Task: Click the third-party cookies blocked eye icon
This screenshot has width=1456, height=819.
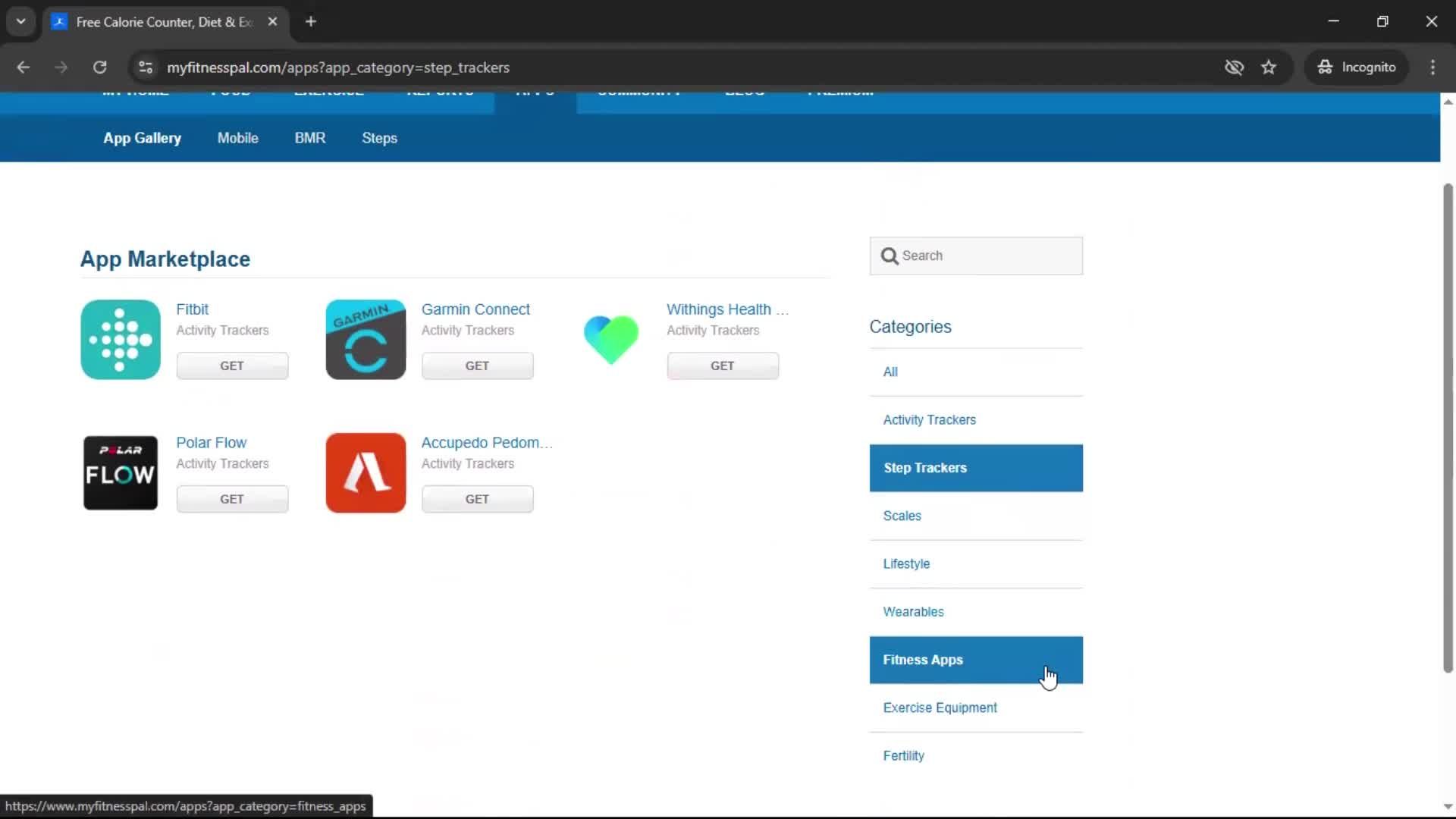Action: coord(1234,67)
